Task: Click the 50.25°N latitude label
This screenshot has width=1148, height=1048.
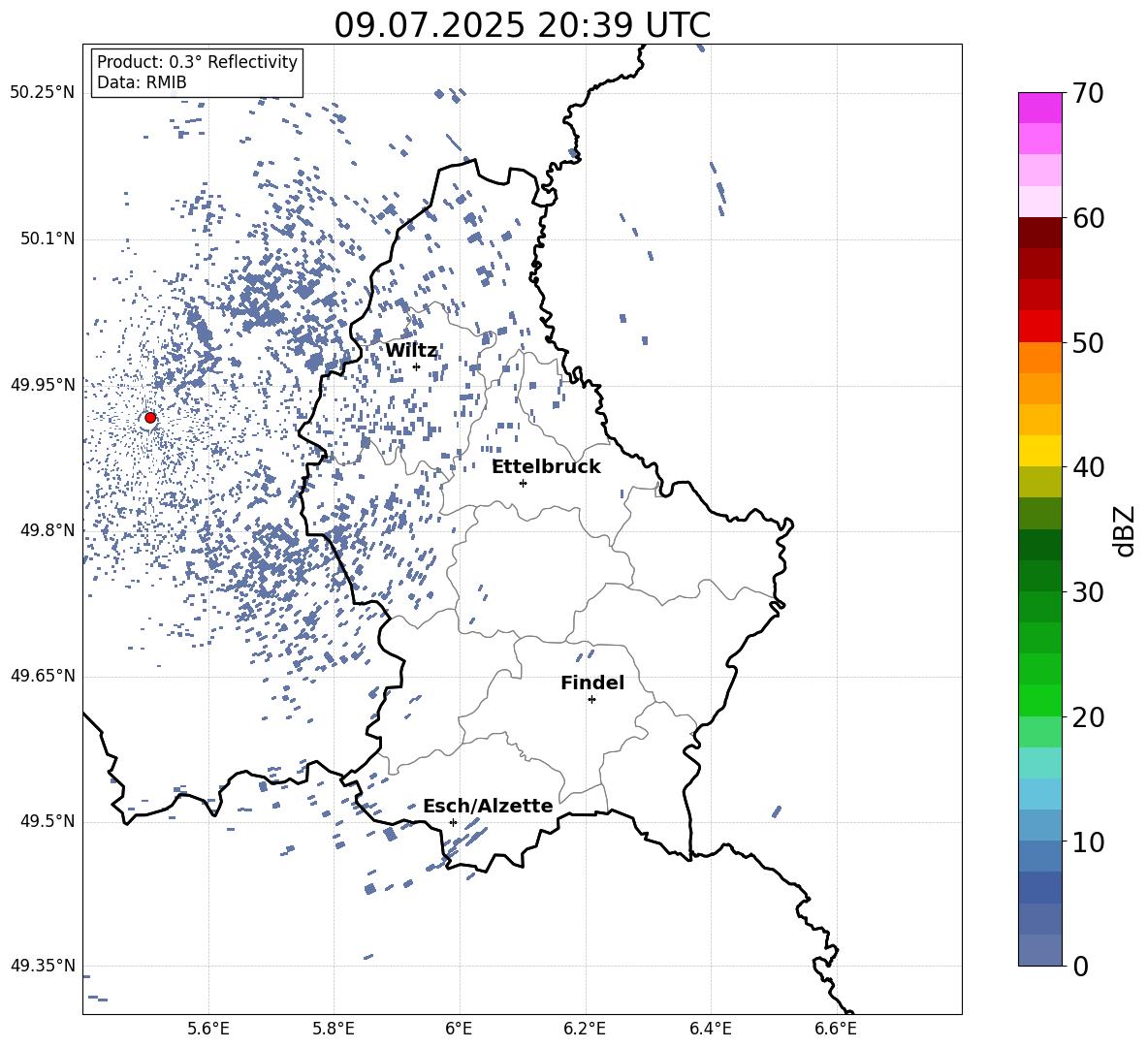Action: pos(43,93)
